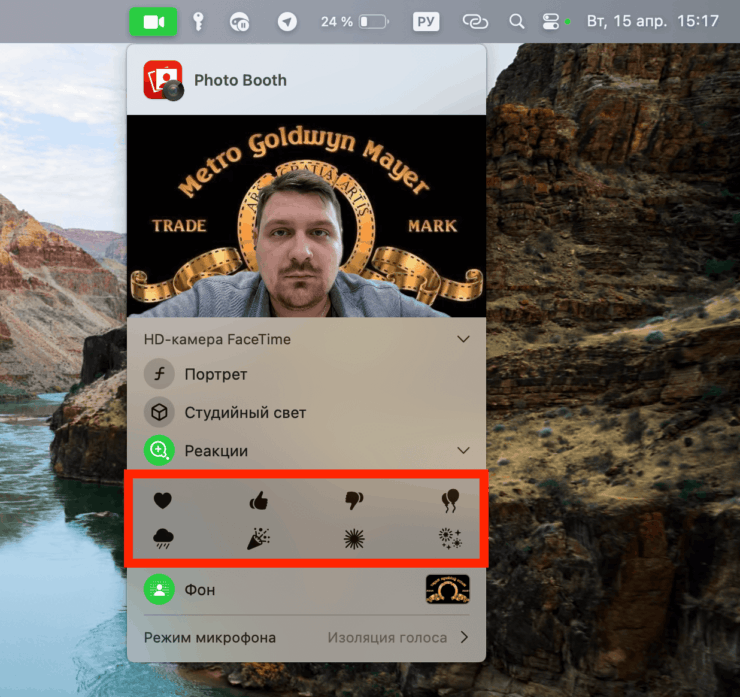Play the fireworks reaction effect
This screenshot has width=740, height=697.
coord(450,540)
